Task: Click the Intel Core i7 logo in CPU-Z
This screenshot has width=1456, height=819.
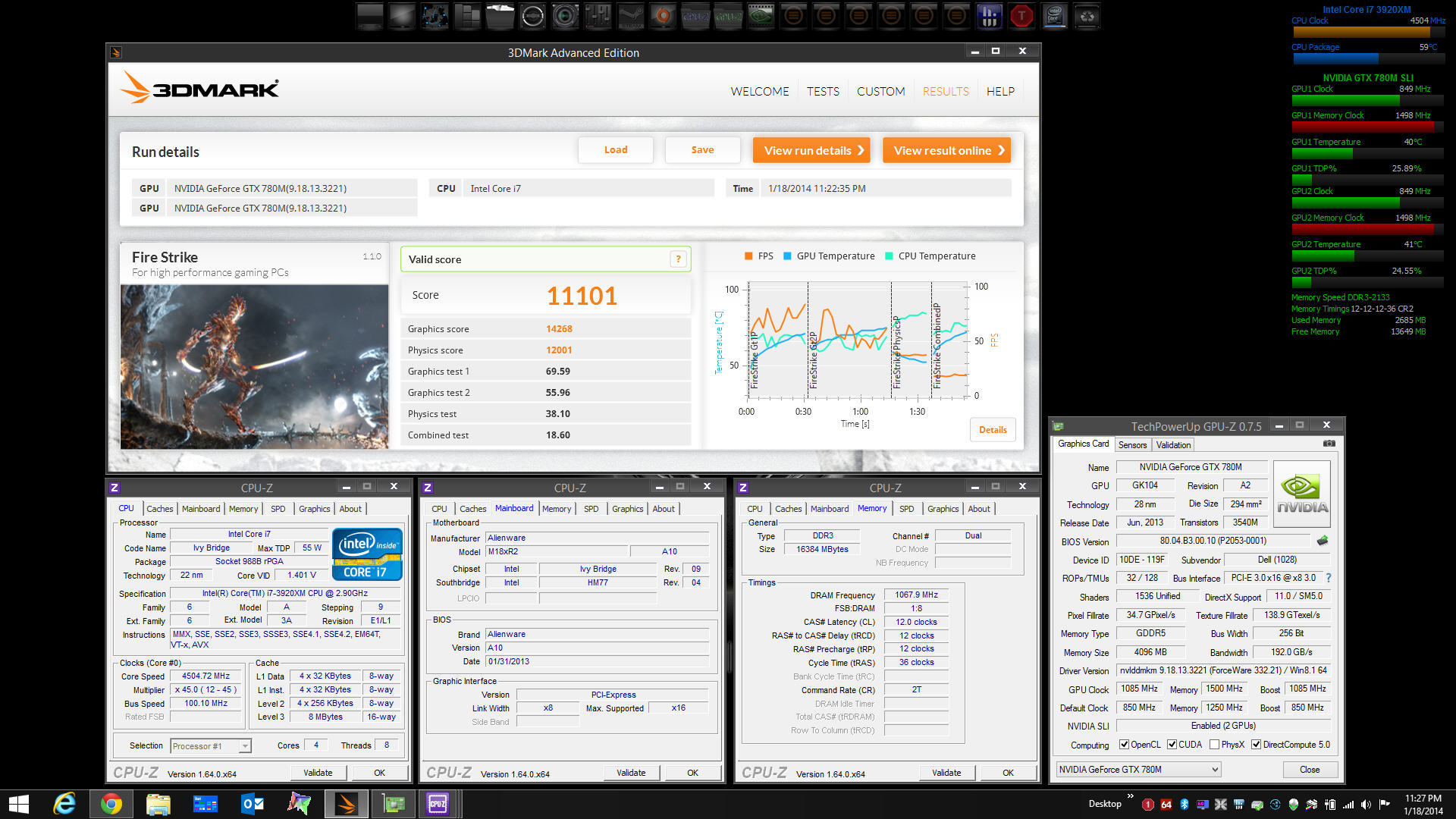Action: pos(367,554)
